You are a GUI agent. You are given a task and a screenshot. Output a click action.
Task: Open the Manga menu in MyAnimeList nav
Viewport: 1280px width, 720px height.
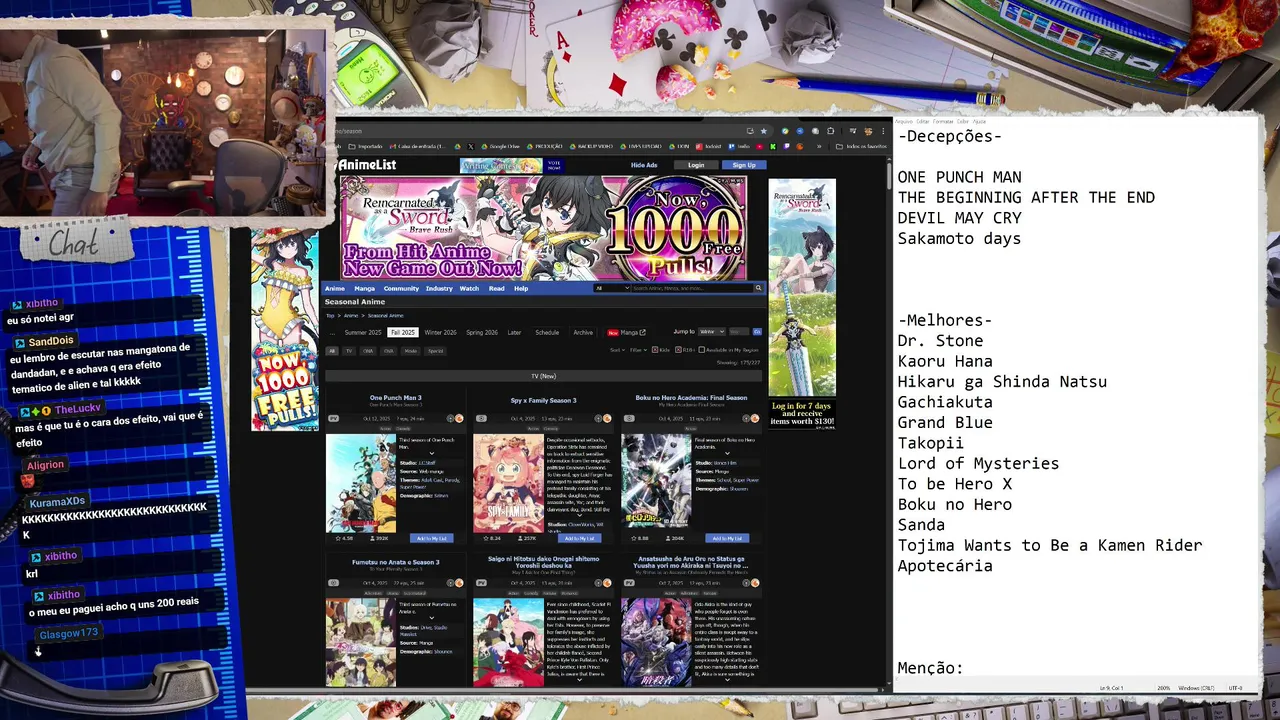365,288
